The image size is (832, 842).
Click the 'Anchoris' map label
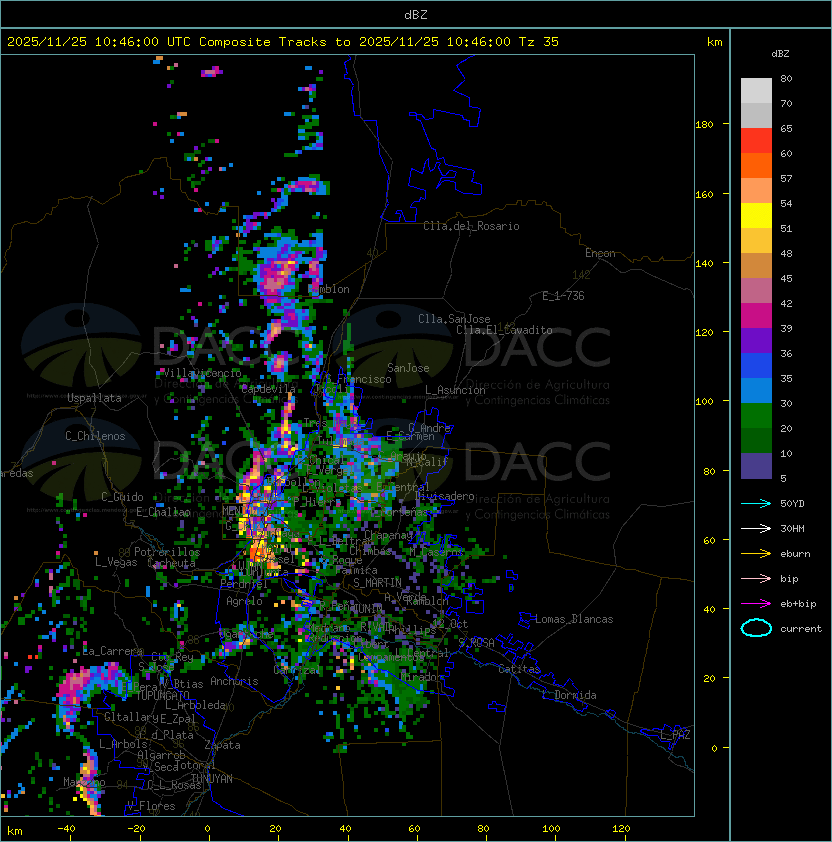click(234, 681)
